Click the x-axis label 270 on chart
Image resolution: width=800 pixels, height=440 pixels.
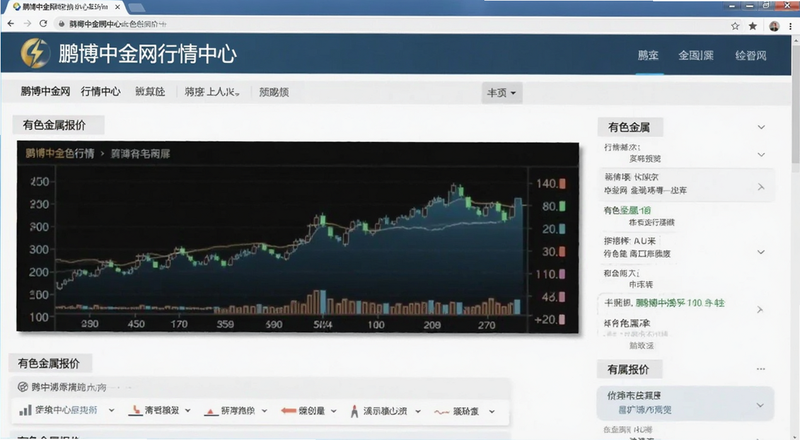pos(486,325)
